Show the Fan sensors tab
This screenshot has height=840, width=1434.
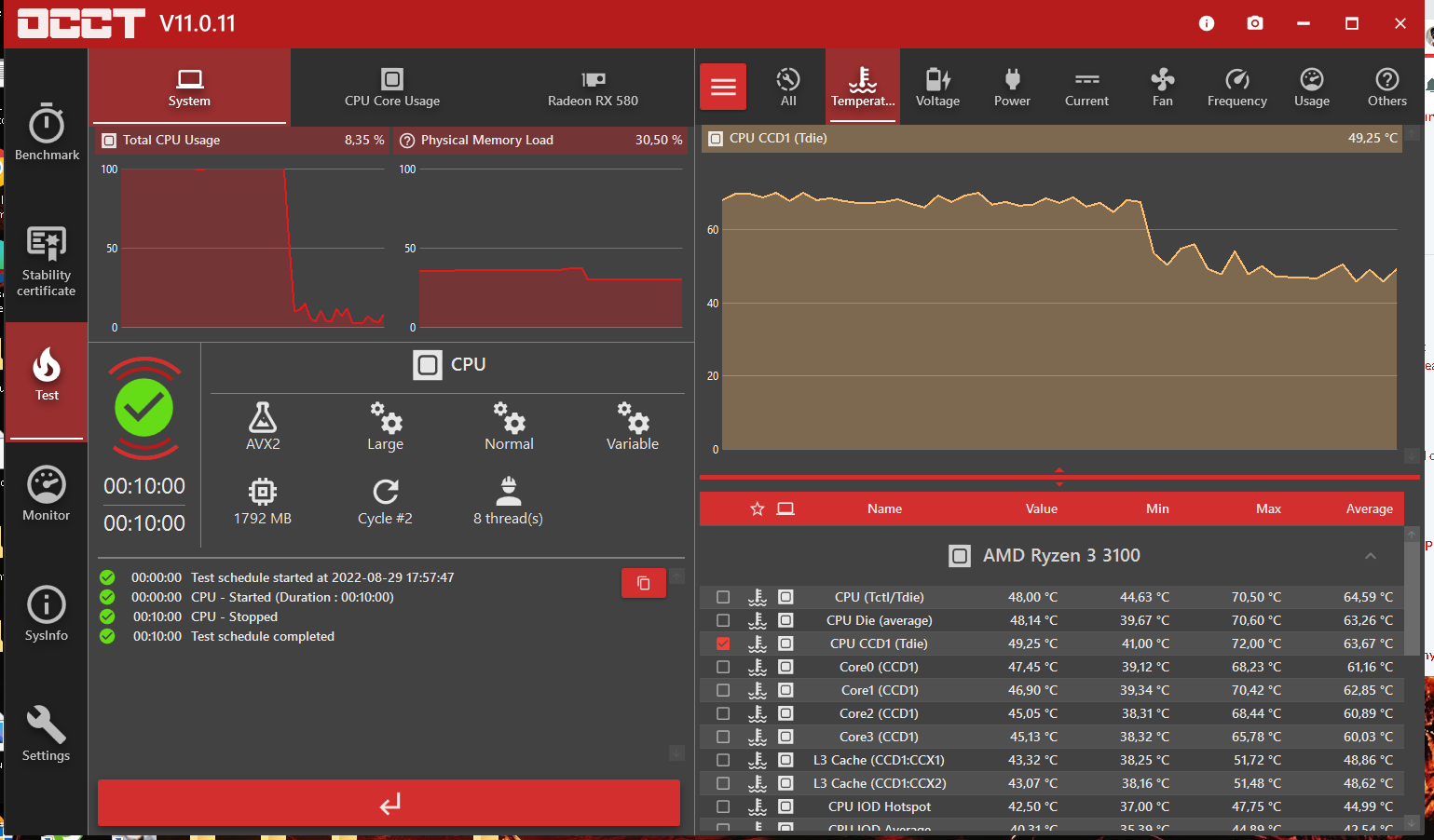pos(1162,87)
